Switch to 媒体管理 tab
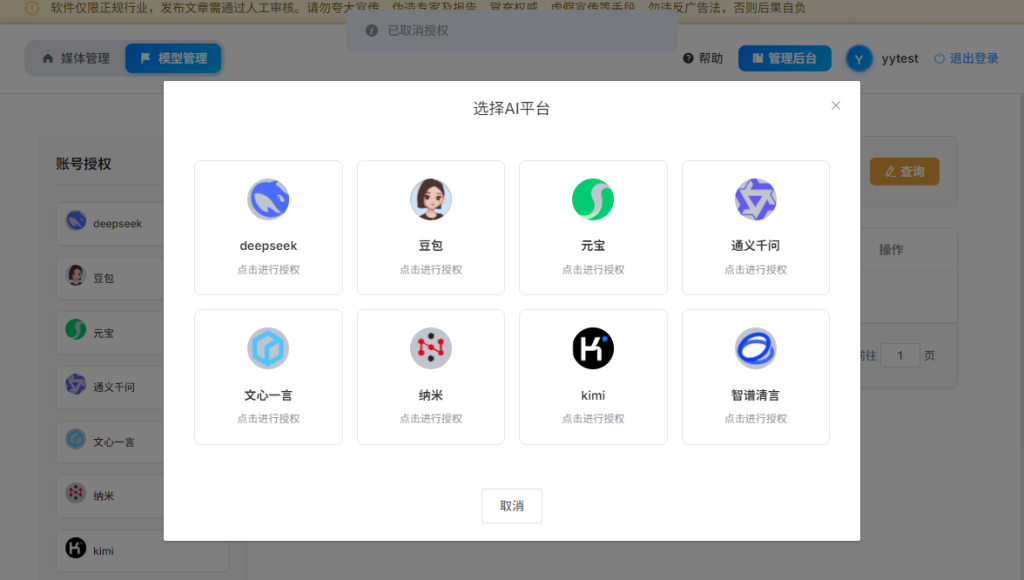 coord(76,58)
